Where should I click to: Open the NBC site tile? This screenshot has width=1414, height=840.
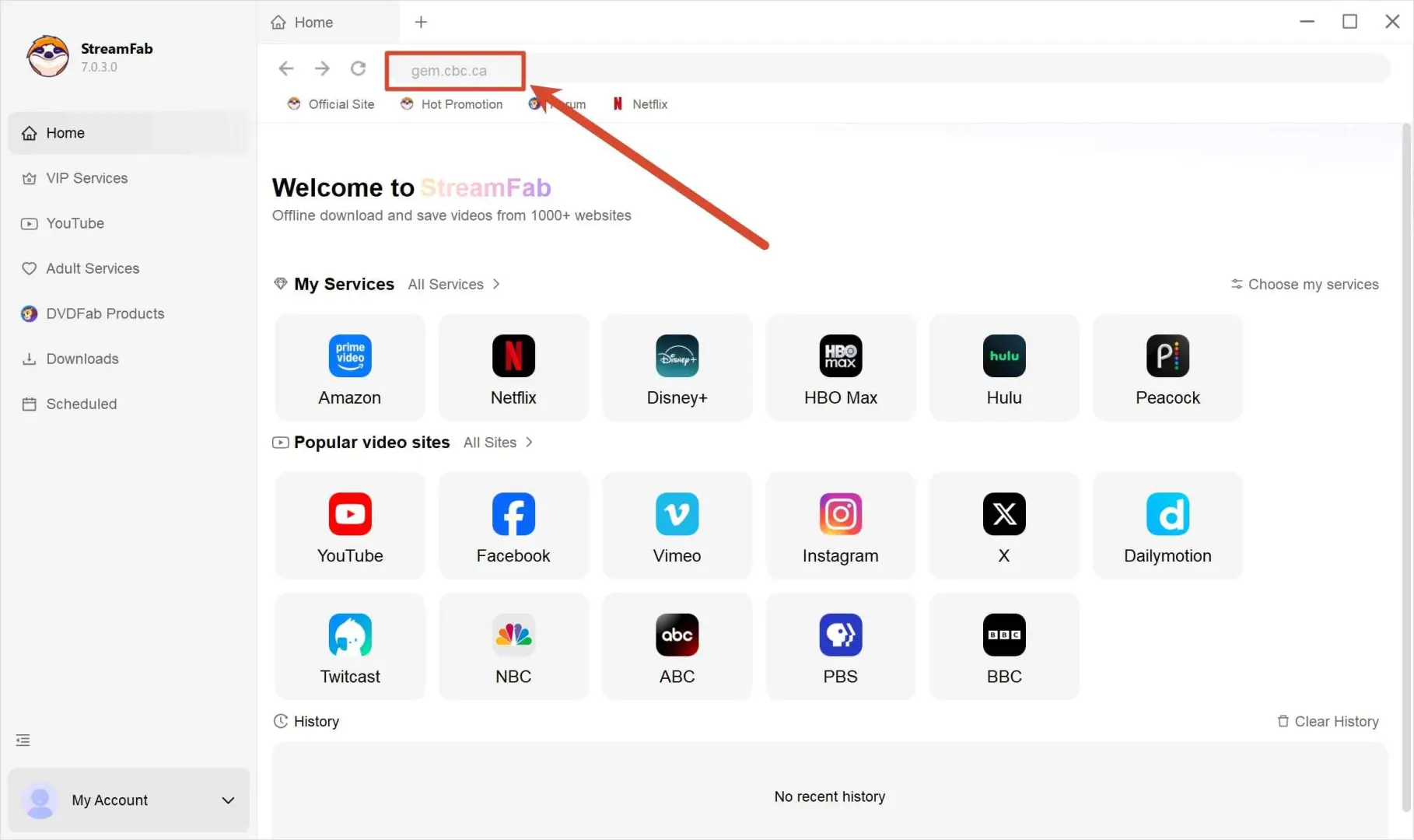click(x=513, y=646)
